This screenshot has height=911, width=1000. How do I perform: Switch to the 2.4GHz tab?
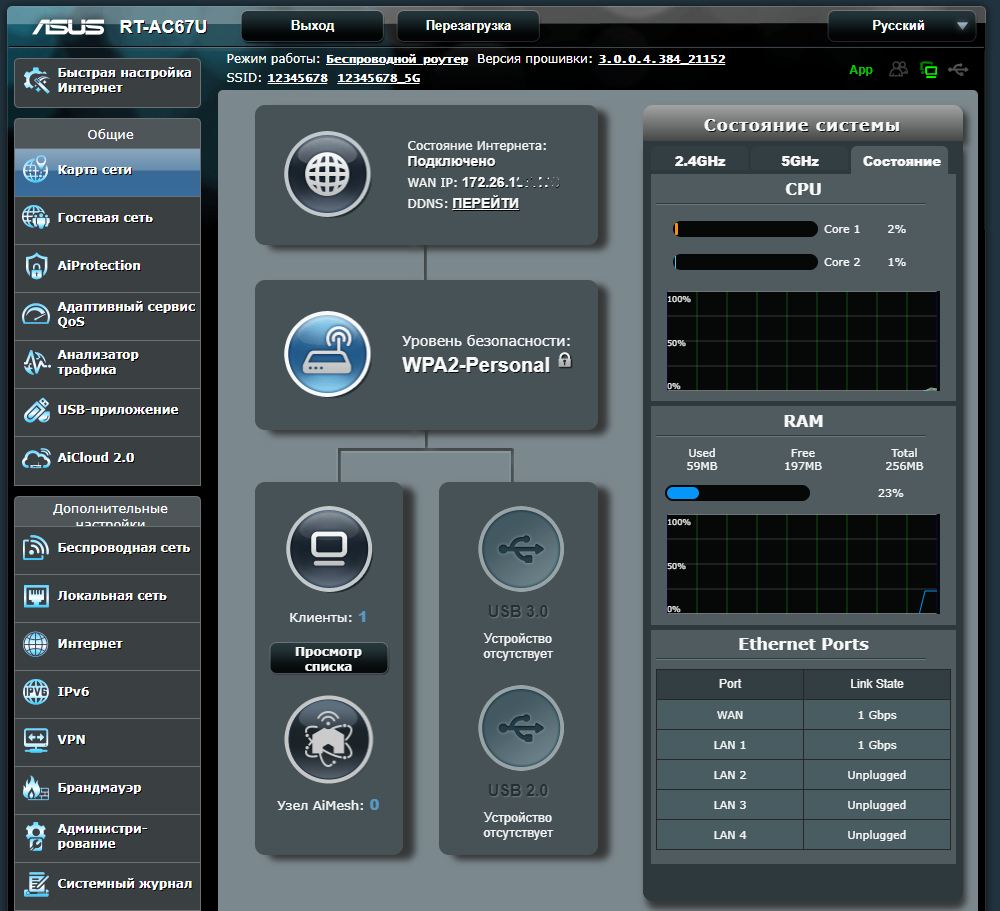click(x=700, y=161)
